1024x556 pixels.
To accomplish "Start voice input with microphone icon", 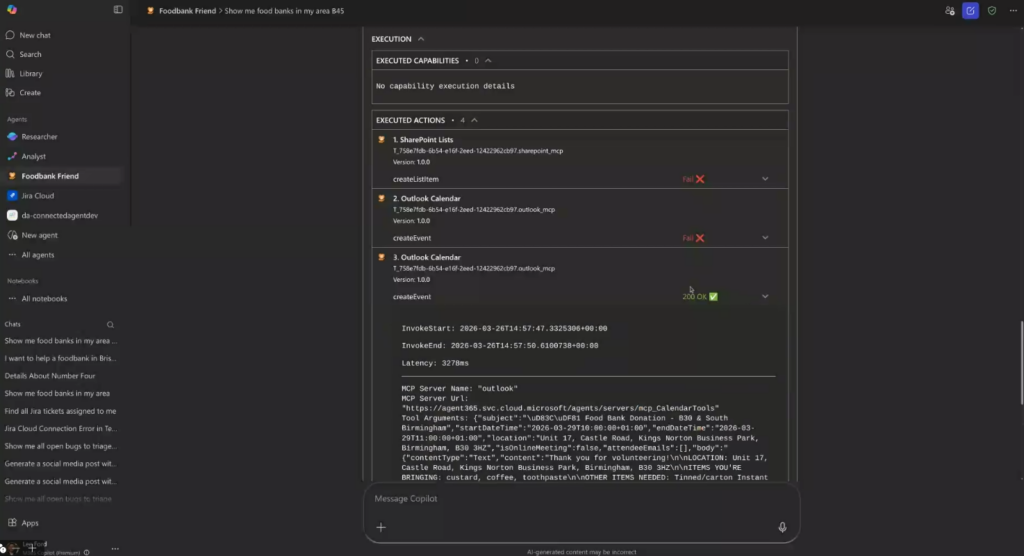I will tap(782, 527).
